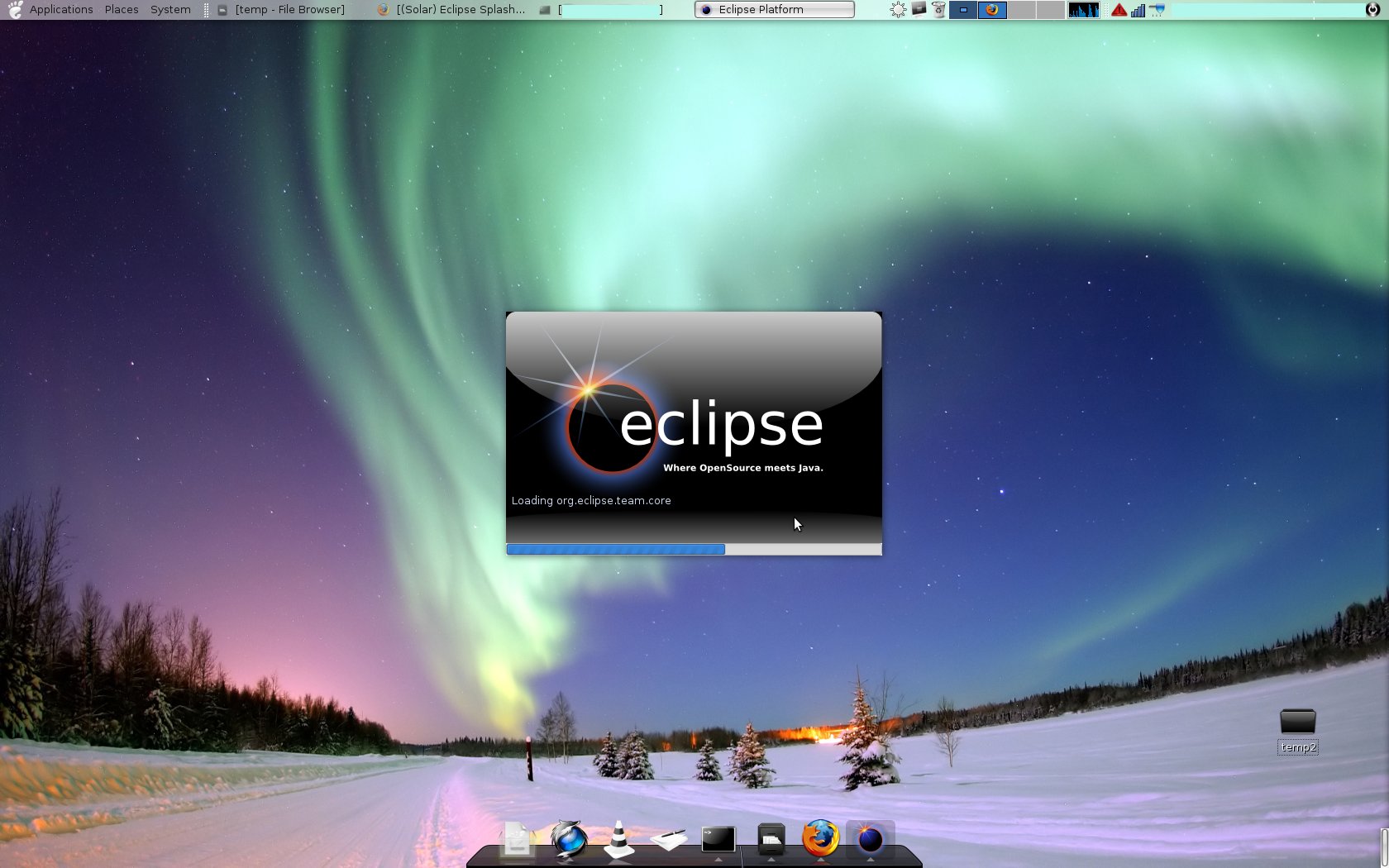The width and height of the screenshot is (1389, 868).
Task: Open the Places menu
Action: tap(122, 10)
